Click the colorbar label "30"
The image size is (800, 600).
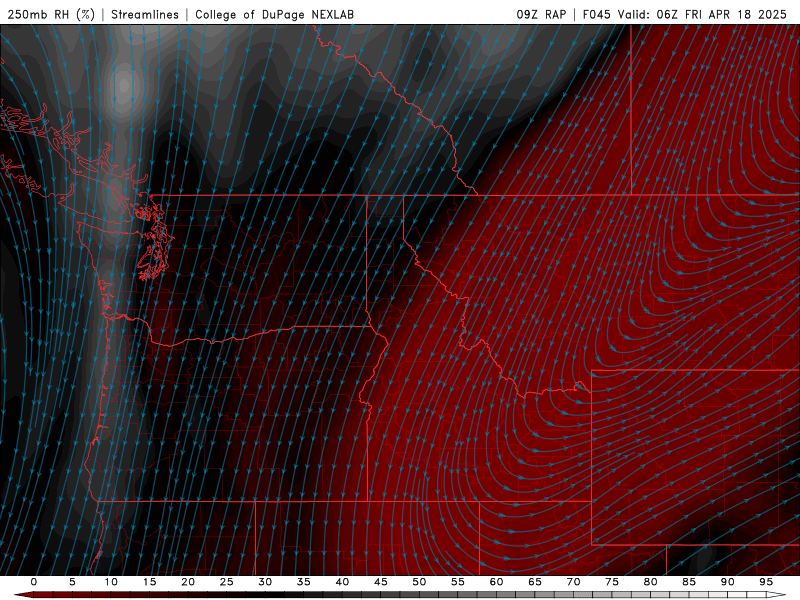click(x=265, y=582)
